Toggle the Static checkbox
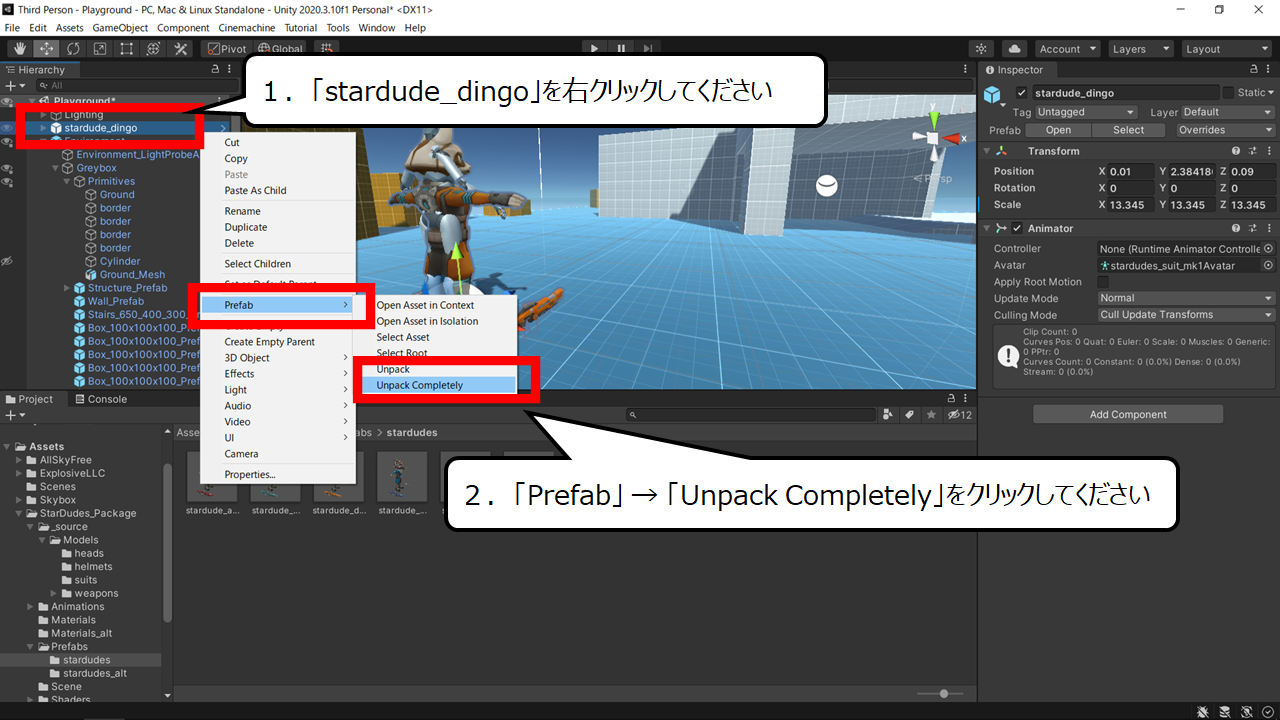The height and width of the screenshot is (720, 1280). 1228,93
